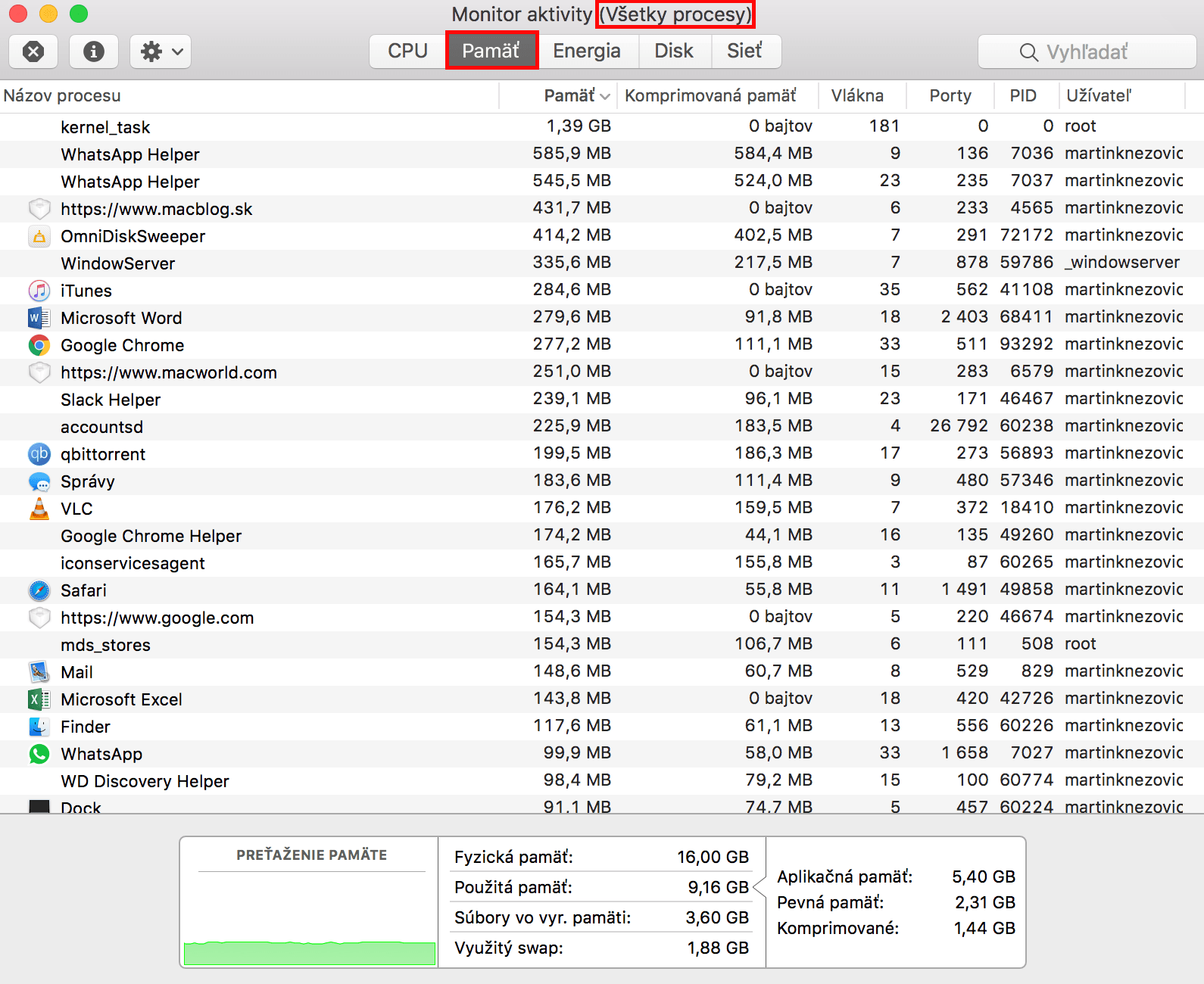Image resolution: width=1204 pixels, height=984 pixels.
Task: Select the Microsoft Excel icon
Action: coord(39,699)
